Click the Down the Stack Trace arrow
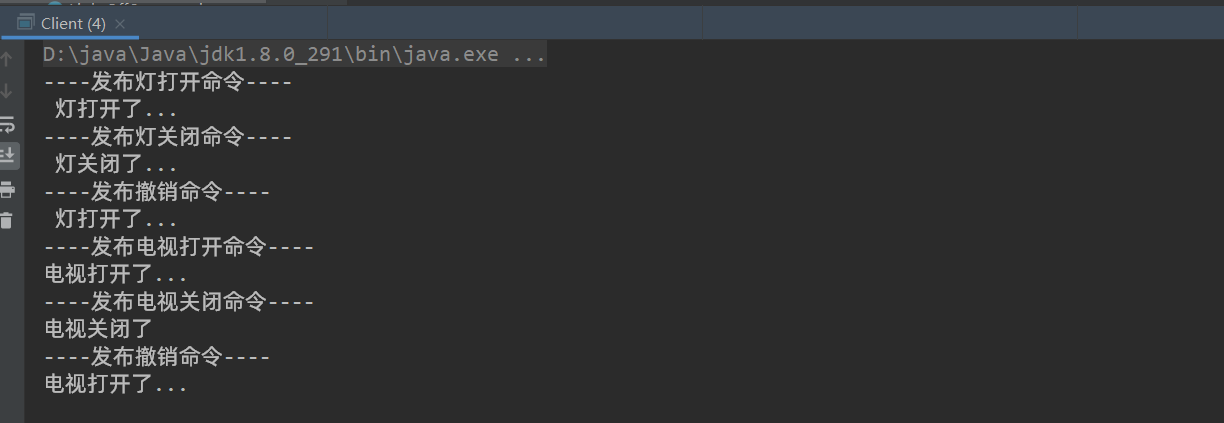Screen dimensions: 1224x423 pyautogui.click(x=7, y=91)
